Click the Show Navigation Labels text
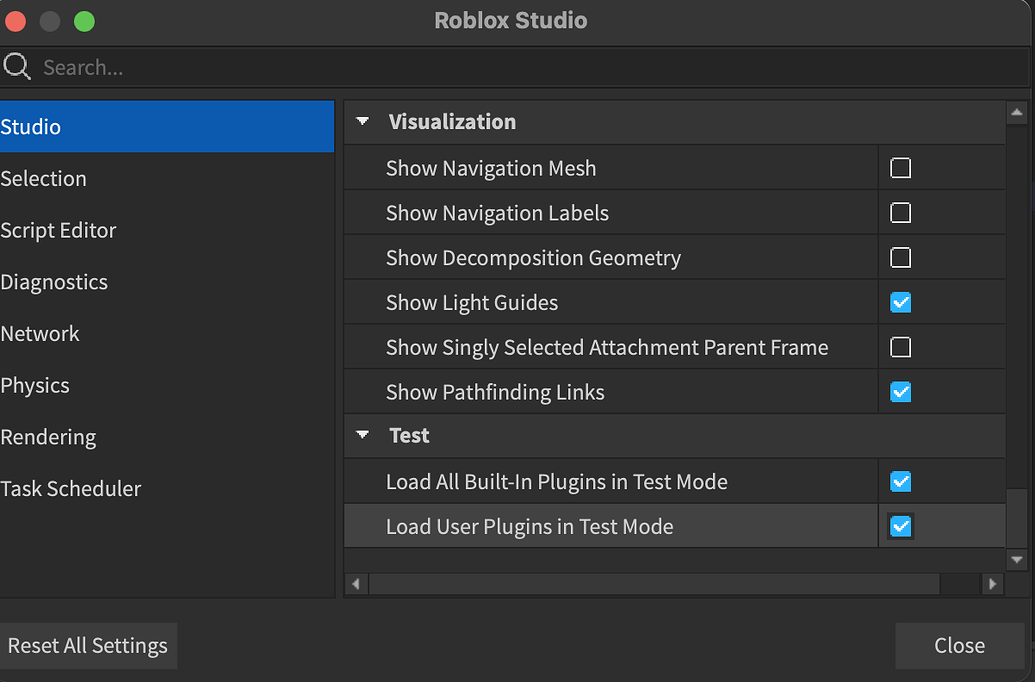 [497, 213]
